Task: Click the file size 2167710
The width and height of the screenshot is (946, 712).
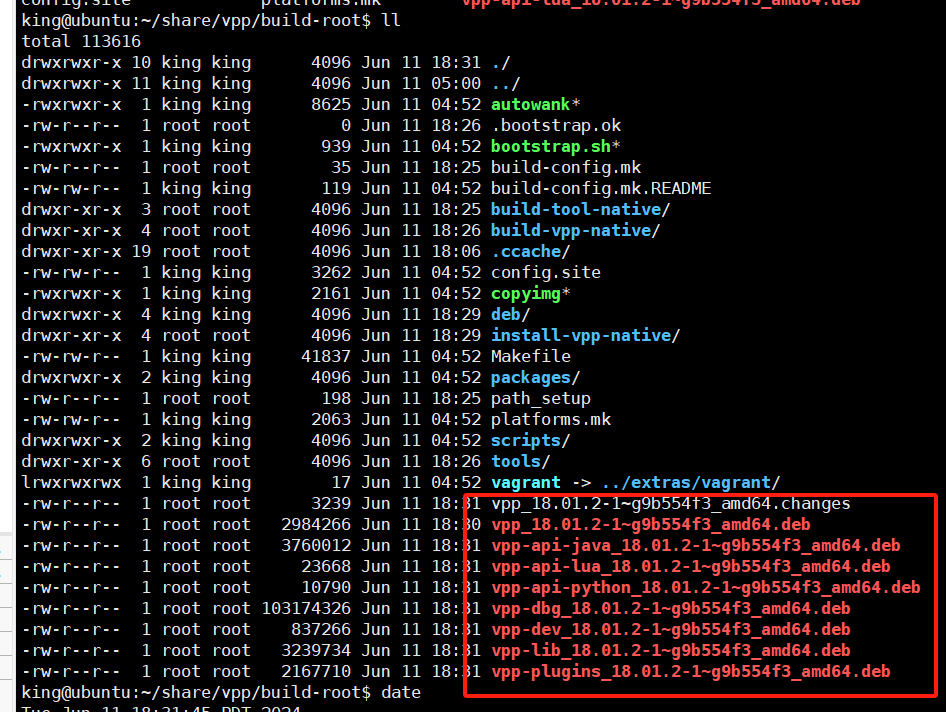Action: point(316,672)
